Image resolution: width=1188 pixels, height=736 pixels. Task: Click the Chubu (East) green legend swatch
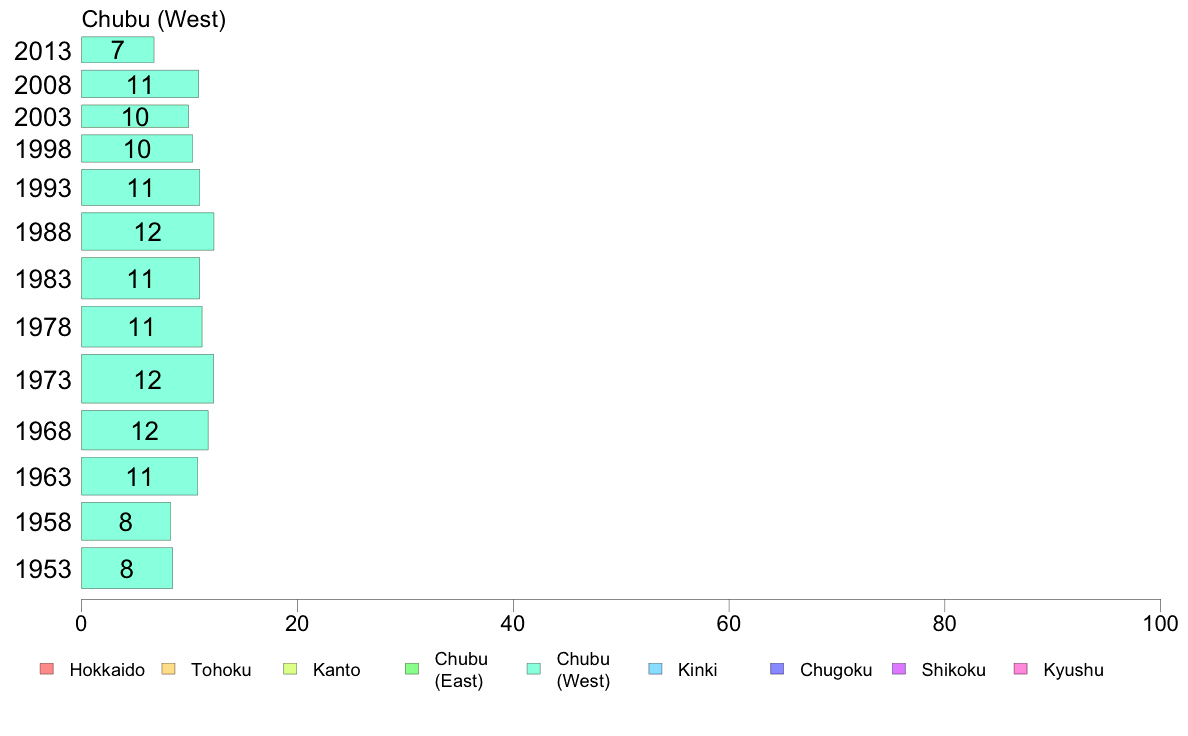[412, 669]
